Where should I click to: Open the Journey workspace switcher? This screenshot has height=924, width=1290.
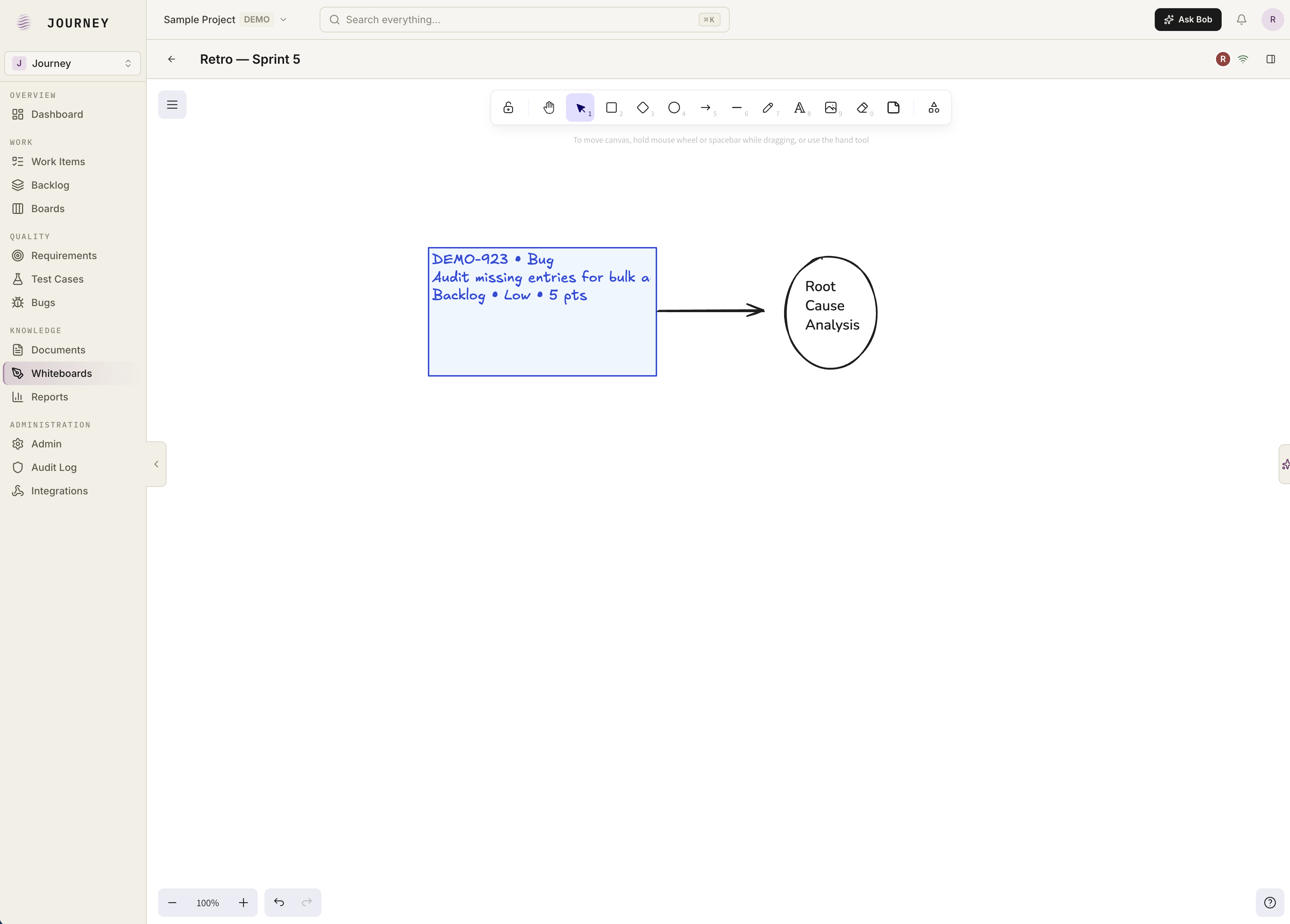(x=72, y=63)
